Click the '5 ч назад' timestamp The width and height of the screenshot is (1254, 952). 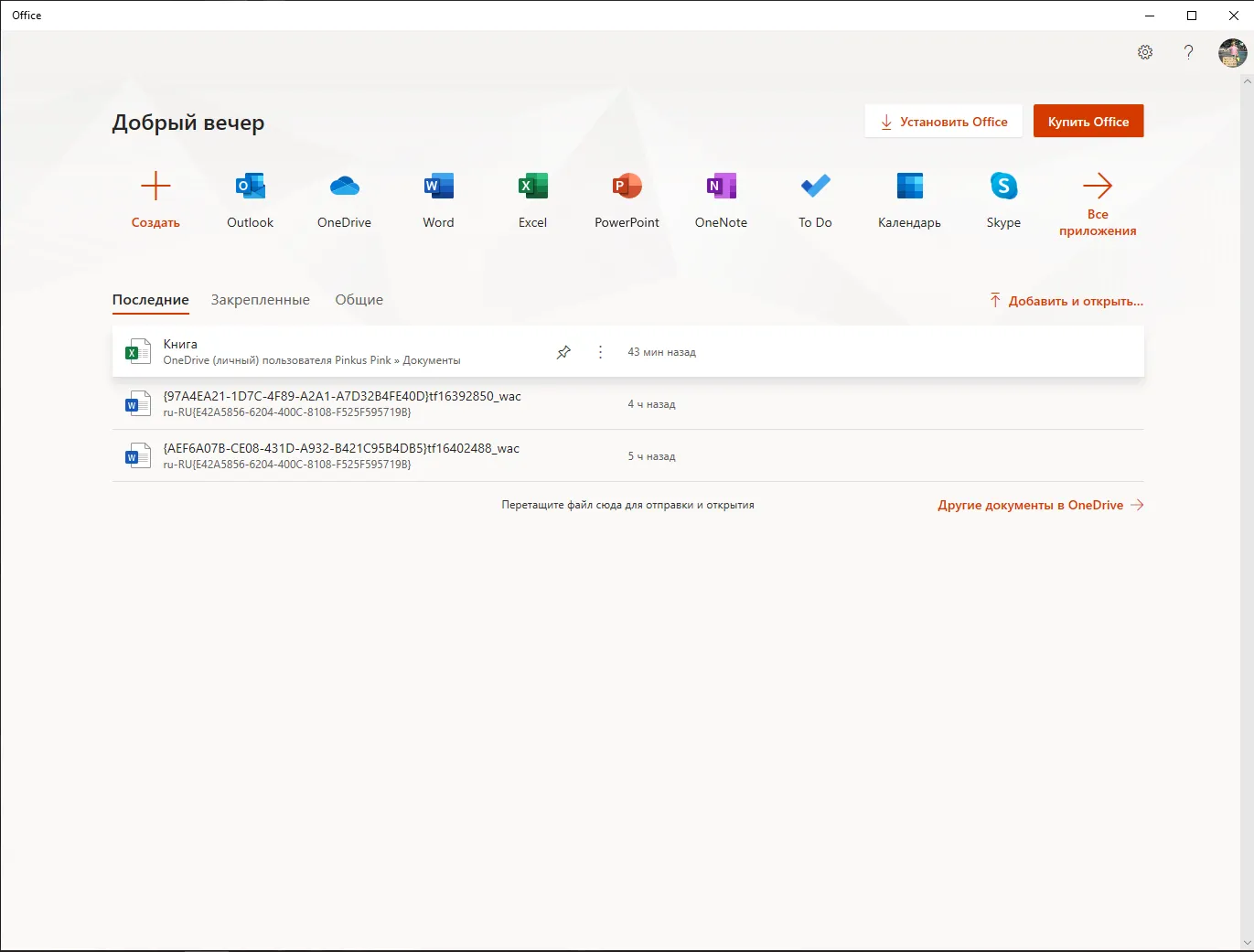651,456
